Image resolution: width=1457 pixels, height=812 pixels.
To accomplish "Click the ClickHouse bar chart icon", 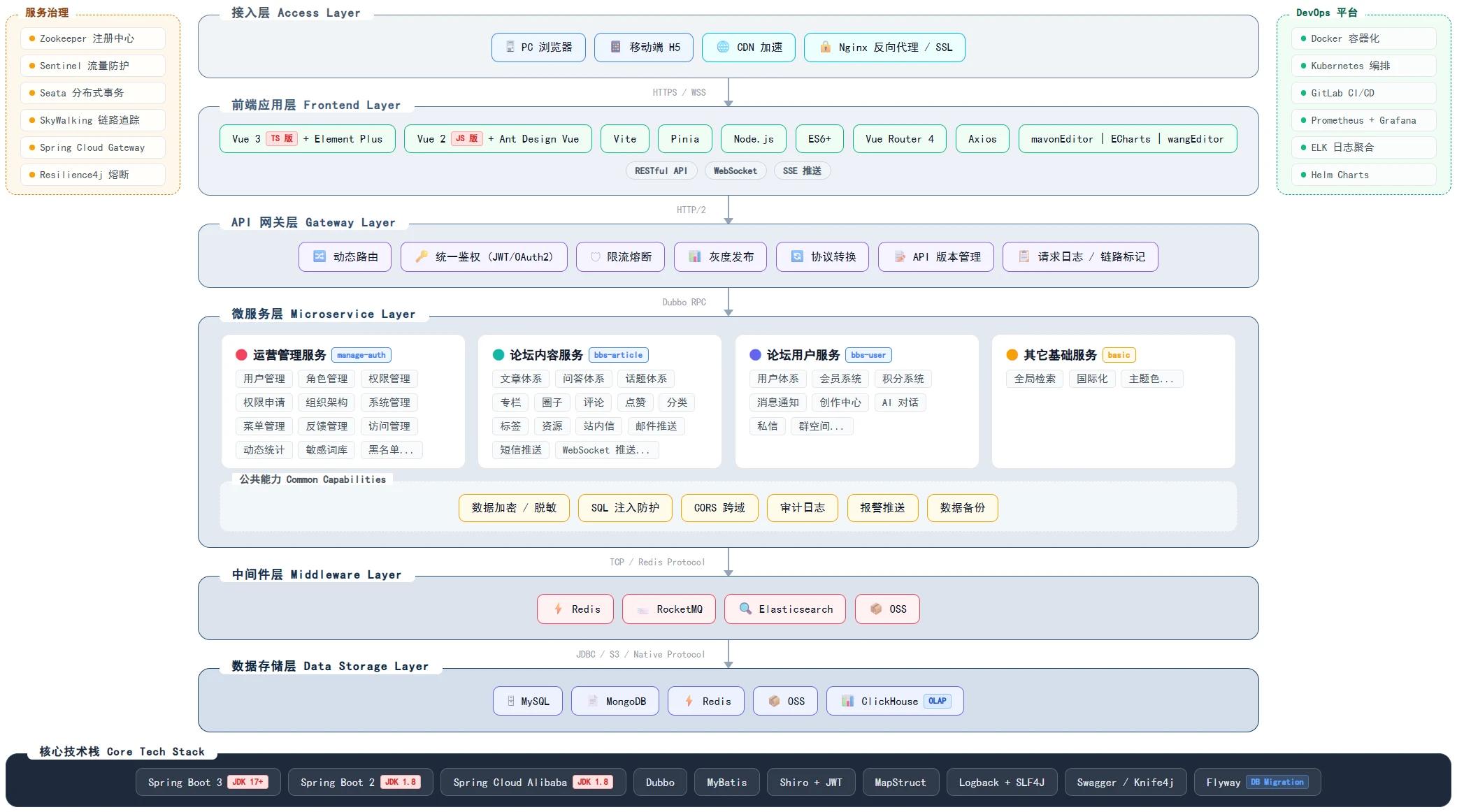I will point(847,701).
